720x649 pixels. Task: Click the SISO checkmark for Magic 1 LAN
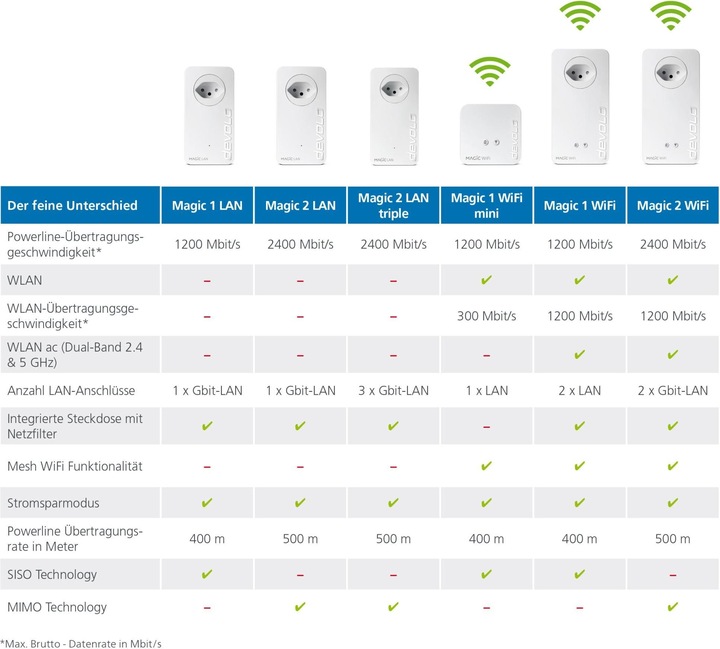[207, 574]
